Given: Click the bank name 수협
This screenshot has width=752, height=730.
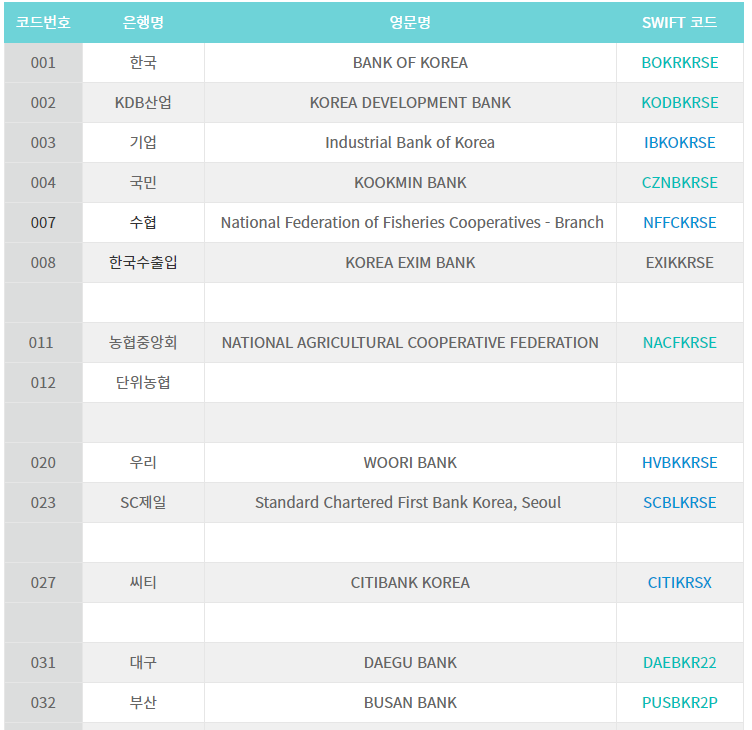Looking at the screenshot, I should (143, 223).
